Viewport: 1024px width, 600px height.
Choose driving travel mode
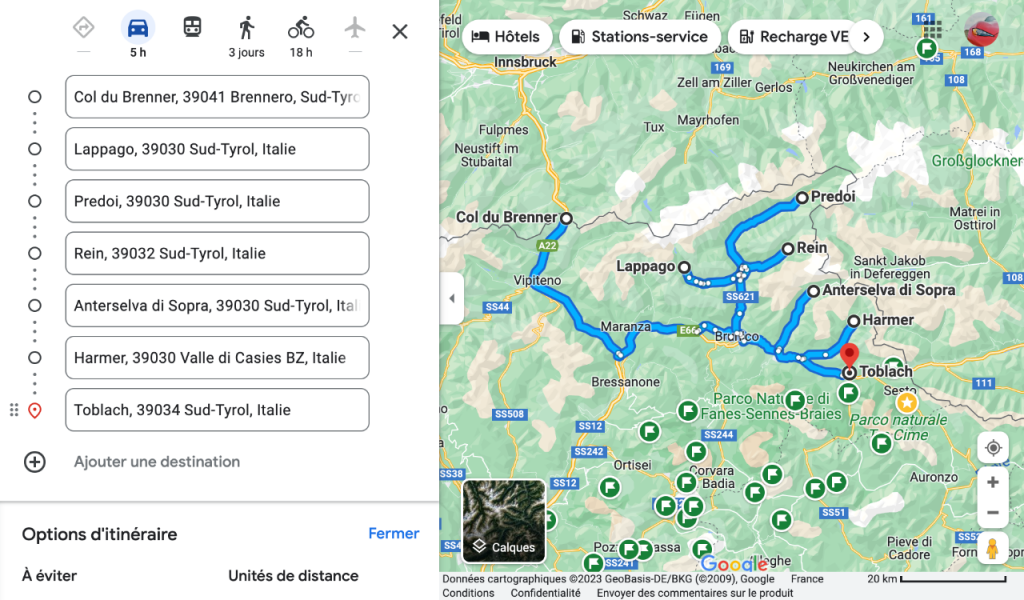point(138,28)
